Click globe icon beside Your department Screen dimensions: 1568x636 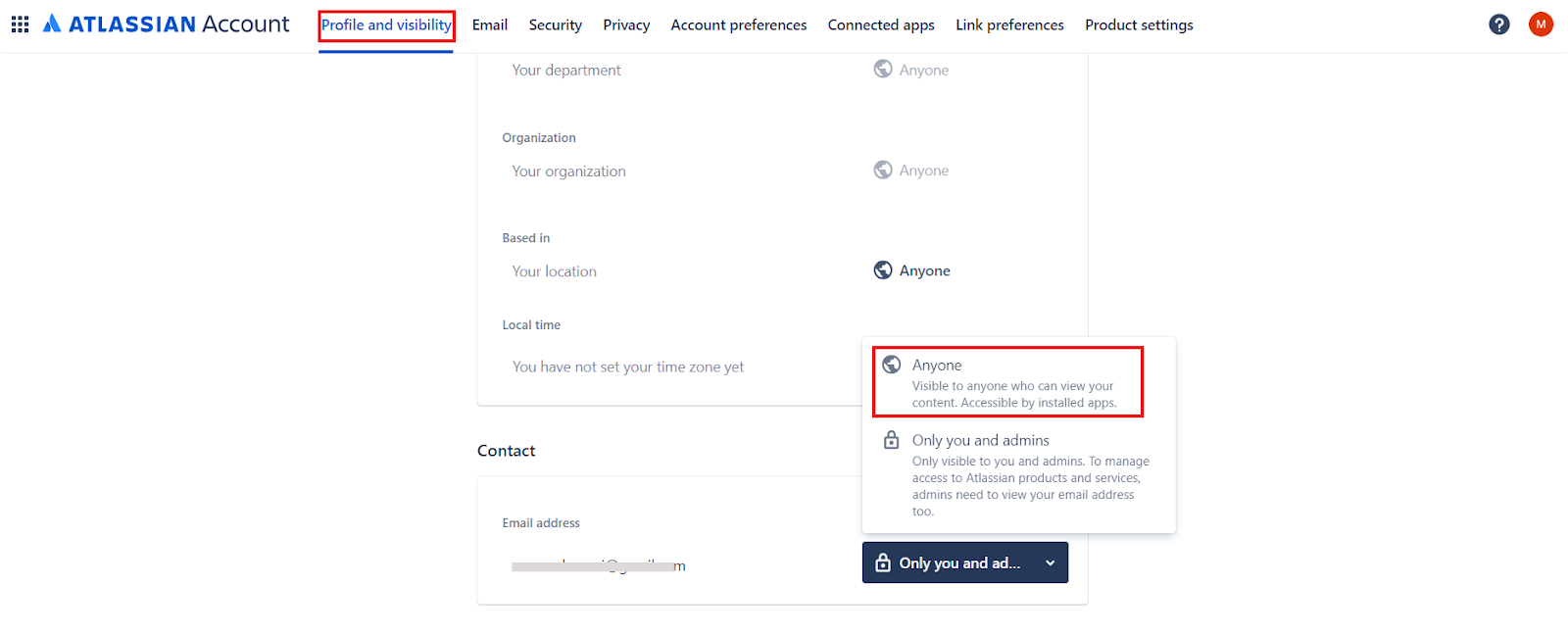[x=883, y=70]
